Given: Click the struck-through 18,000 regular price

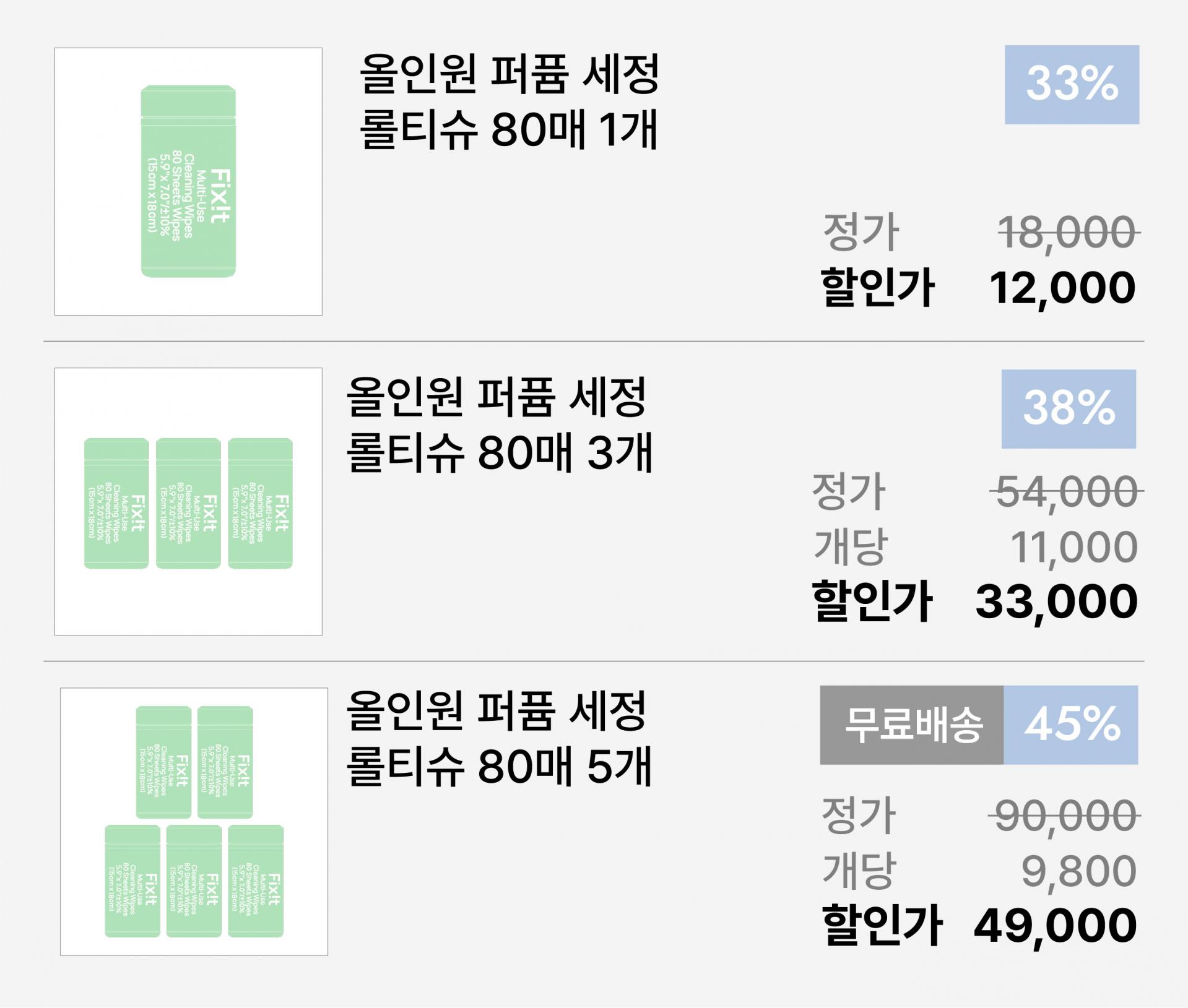Looking at the screenshot, I should click(1069, 233).
